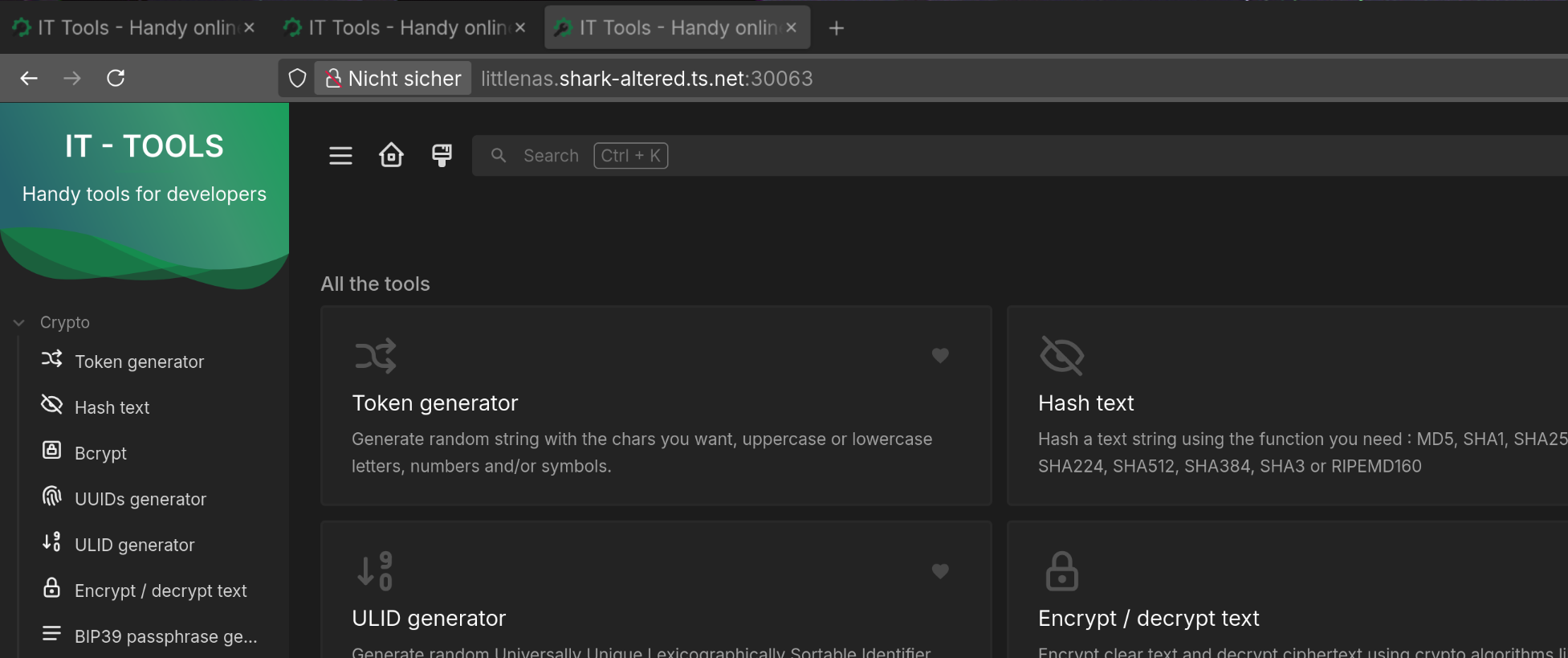This screenshot has width=1568, height=658.
Task: Open Encrypt / decrypt text in sidebar
Action: 160,591
